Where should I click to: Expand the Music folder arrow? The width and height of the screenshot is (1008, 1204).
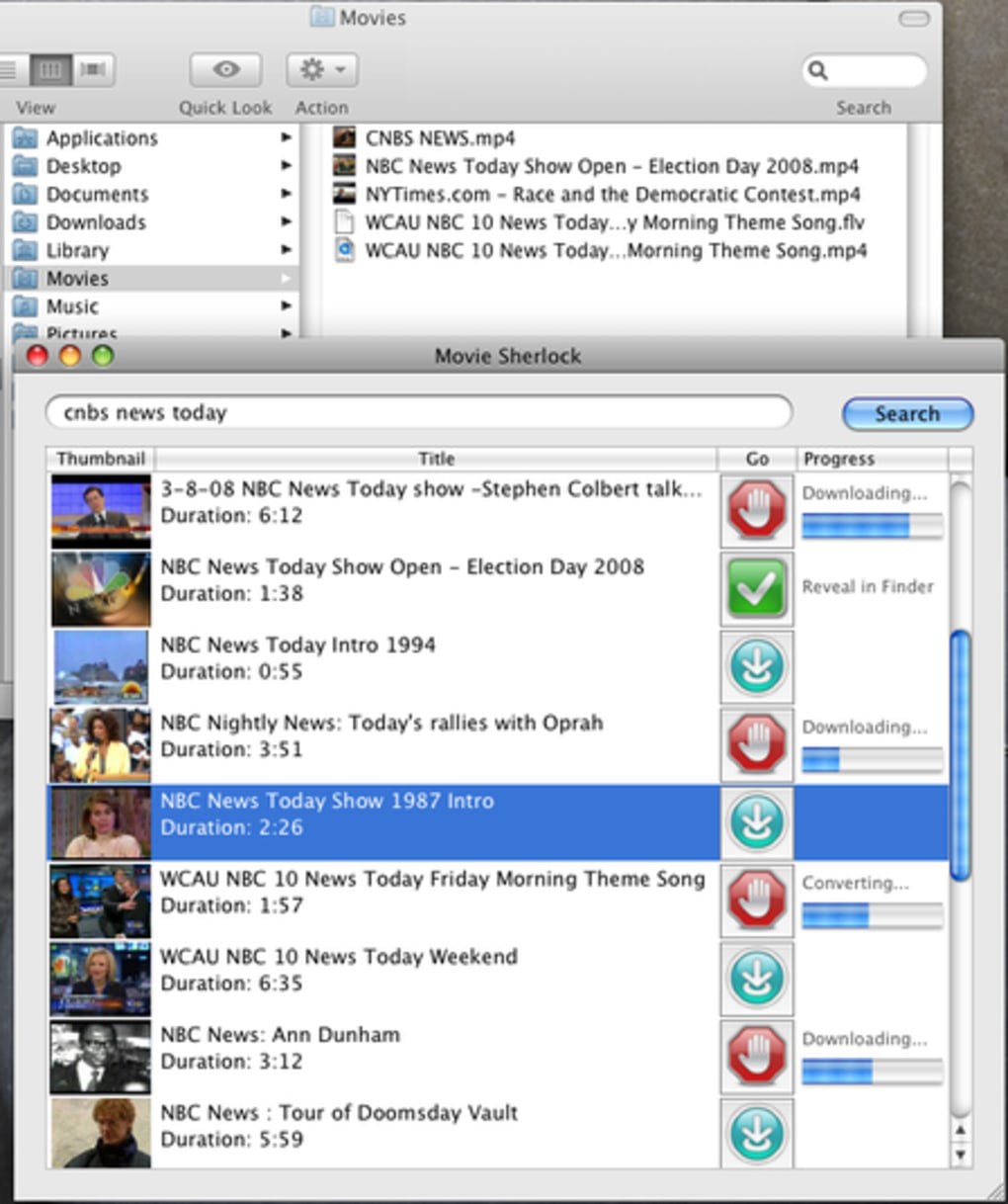[286, 307]
